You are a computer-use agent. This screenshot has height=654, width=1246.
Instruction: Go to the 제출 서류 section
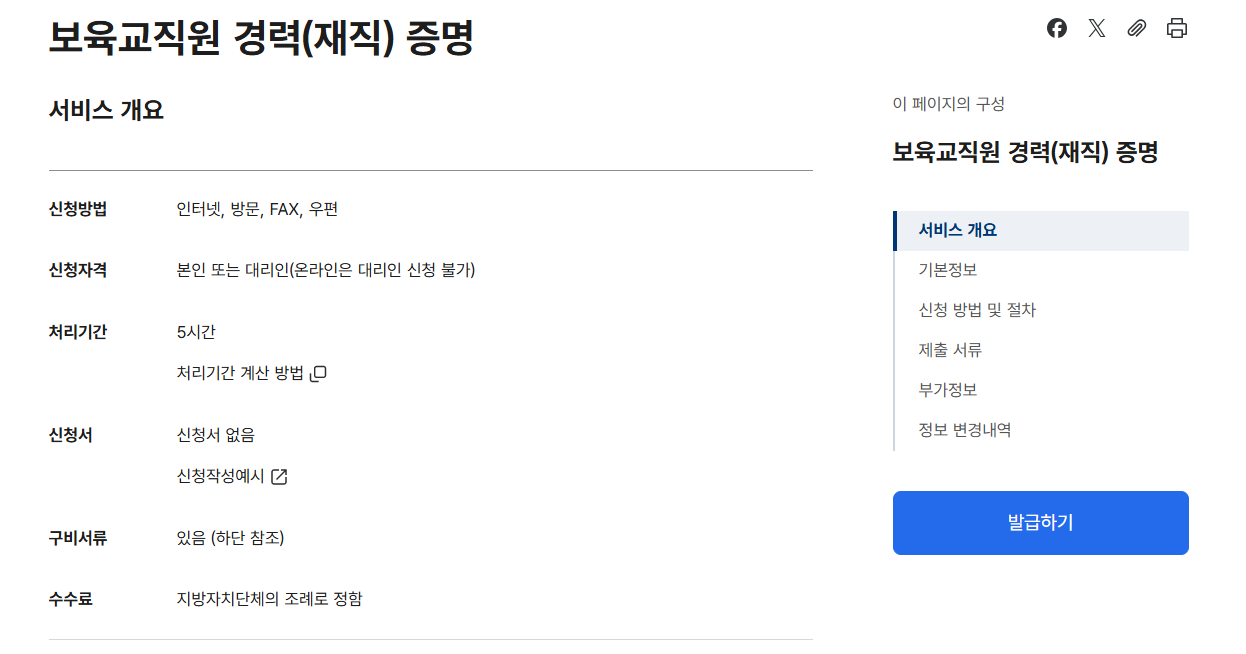coord(950,350)
